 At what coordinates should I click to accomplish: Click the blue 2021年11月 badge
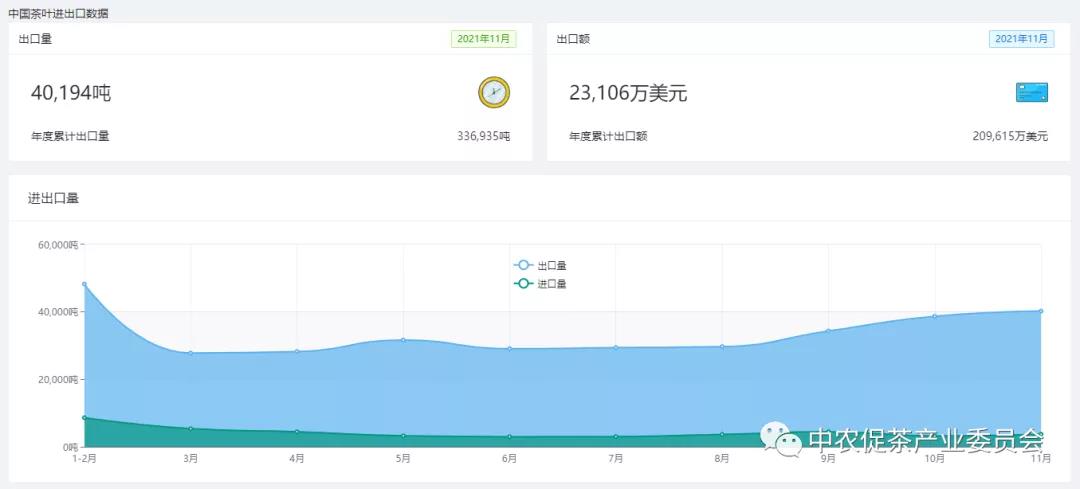coord(1021,39)
